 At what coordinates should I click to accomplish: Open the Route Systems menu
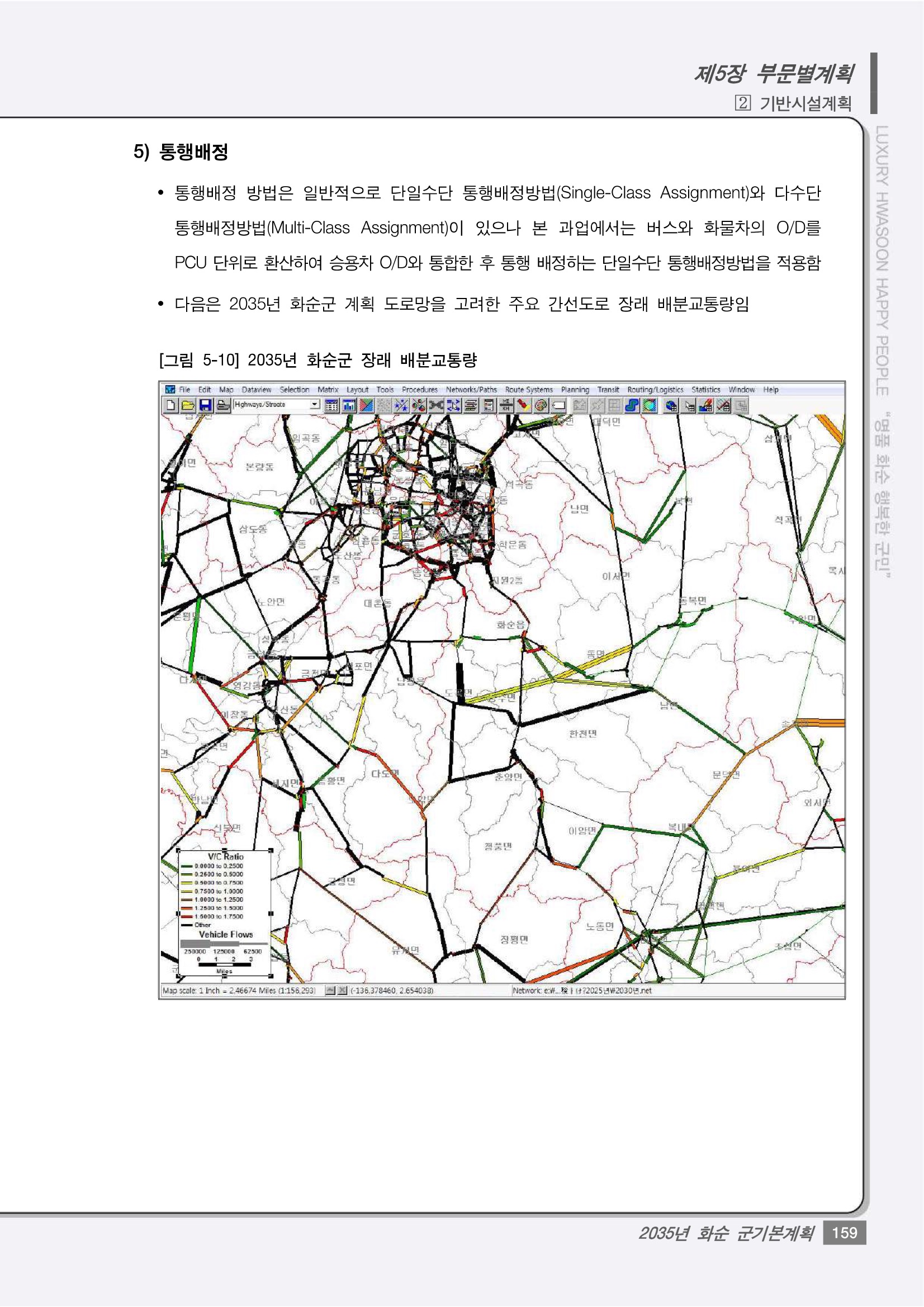click(x=528, y=390)
